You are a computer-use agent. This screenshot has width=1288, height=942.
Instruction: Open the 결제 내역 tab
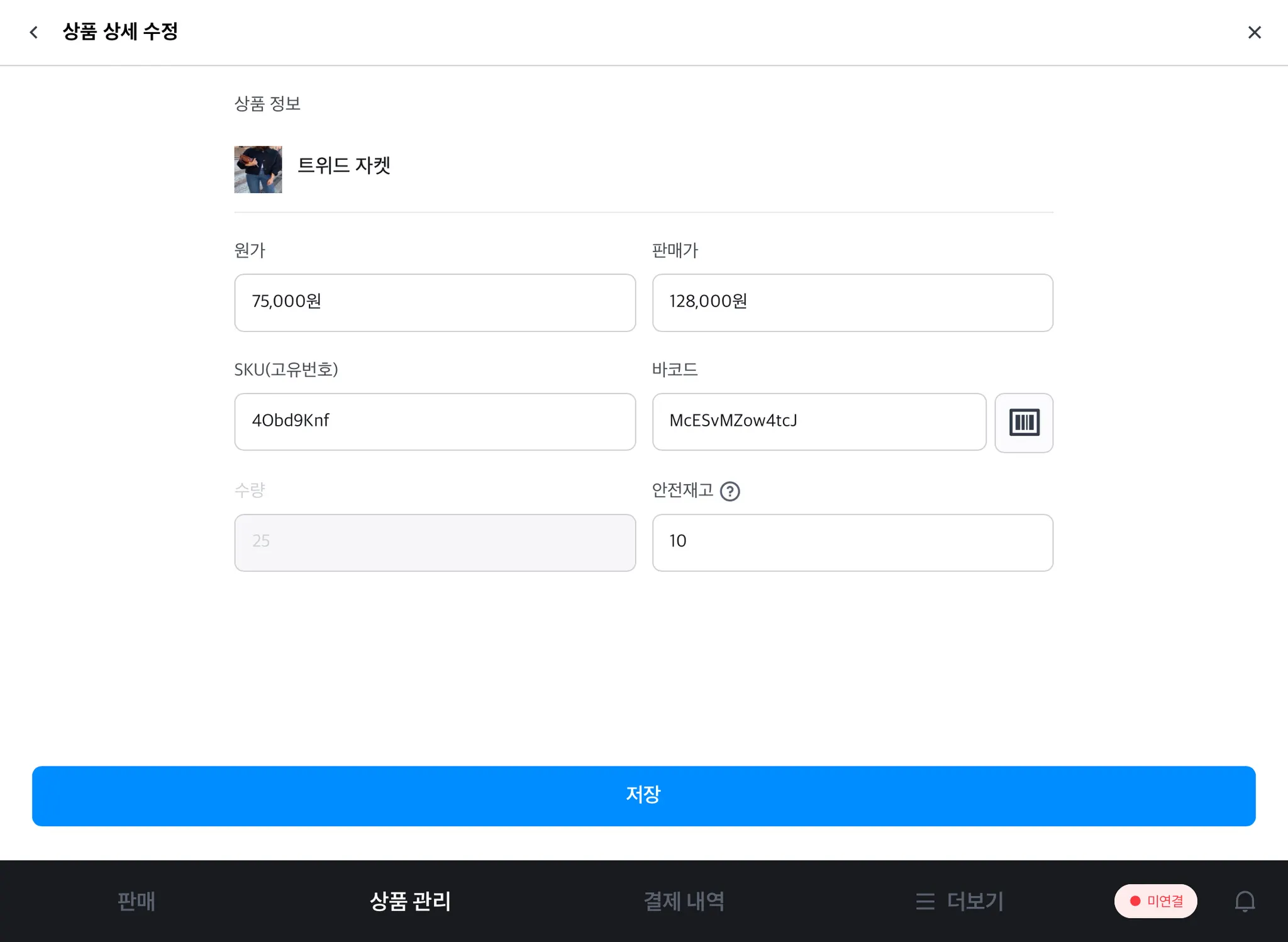pyautogui.click(x=684, y=901)
